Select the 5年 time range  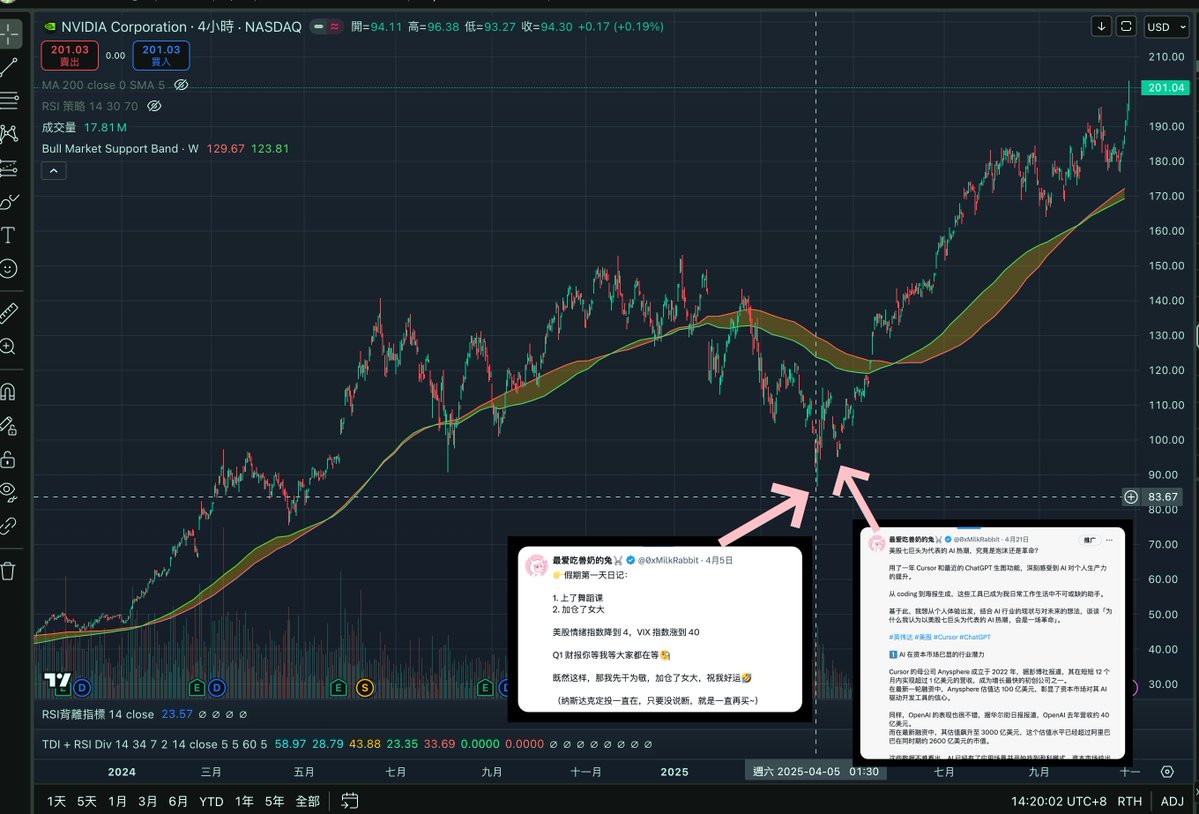(x=275, y=801)
